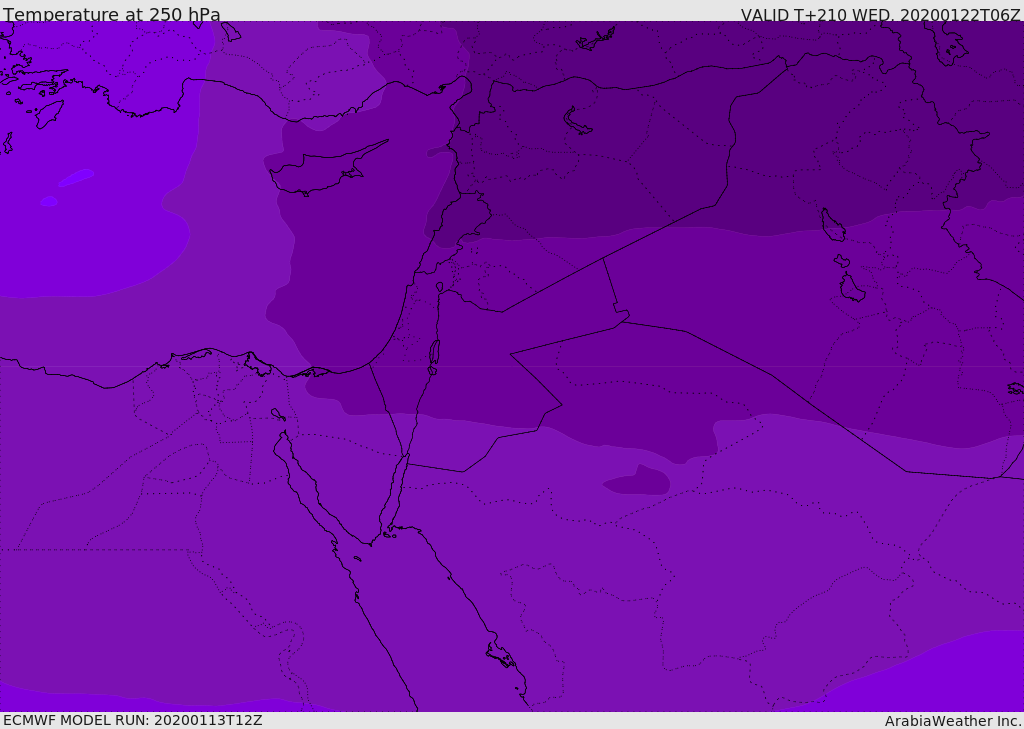Click the Dead Sea outline on the map
The height and width of the screenshot is (729, 1024).
click(x=434, y=357)
